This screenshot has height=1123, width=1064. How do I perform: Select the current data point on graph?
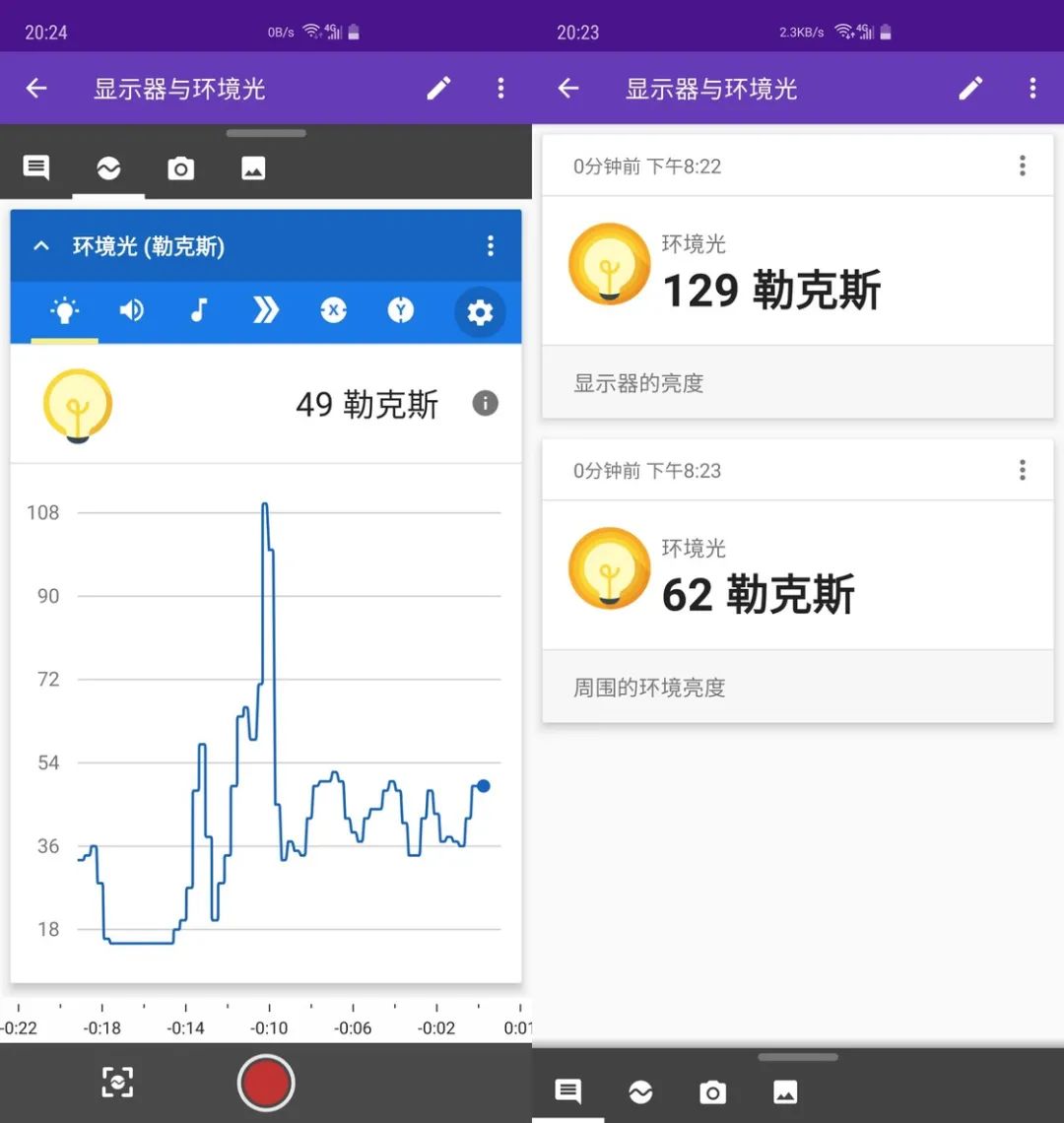click(484, 786)
